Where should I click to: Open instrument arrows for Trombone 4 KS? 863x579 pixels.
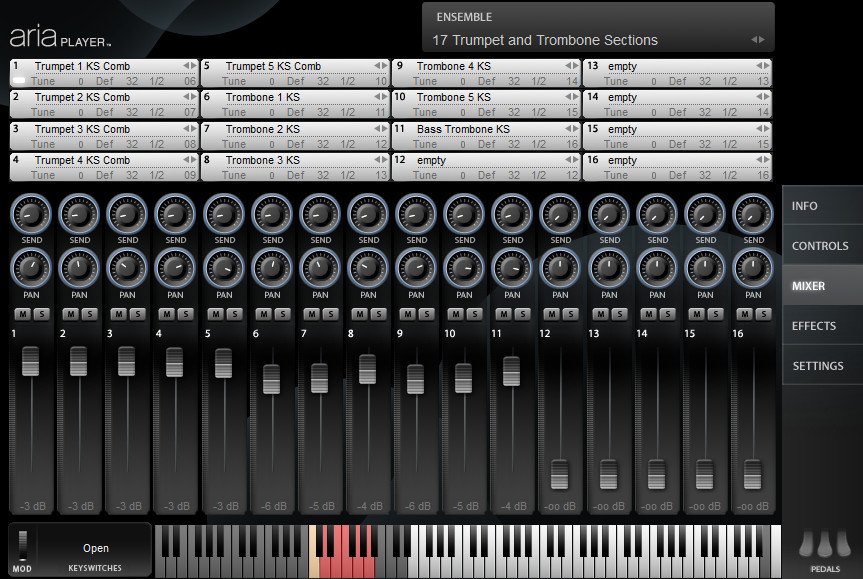pos(571,65)
